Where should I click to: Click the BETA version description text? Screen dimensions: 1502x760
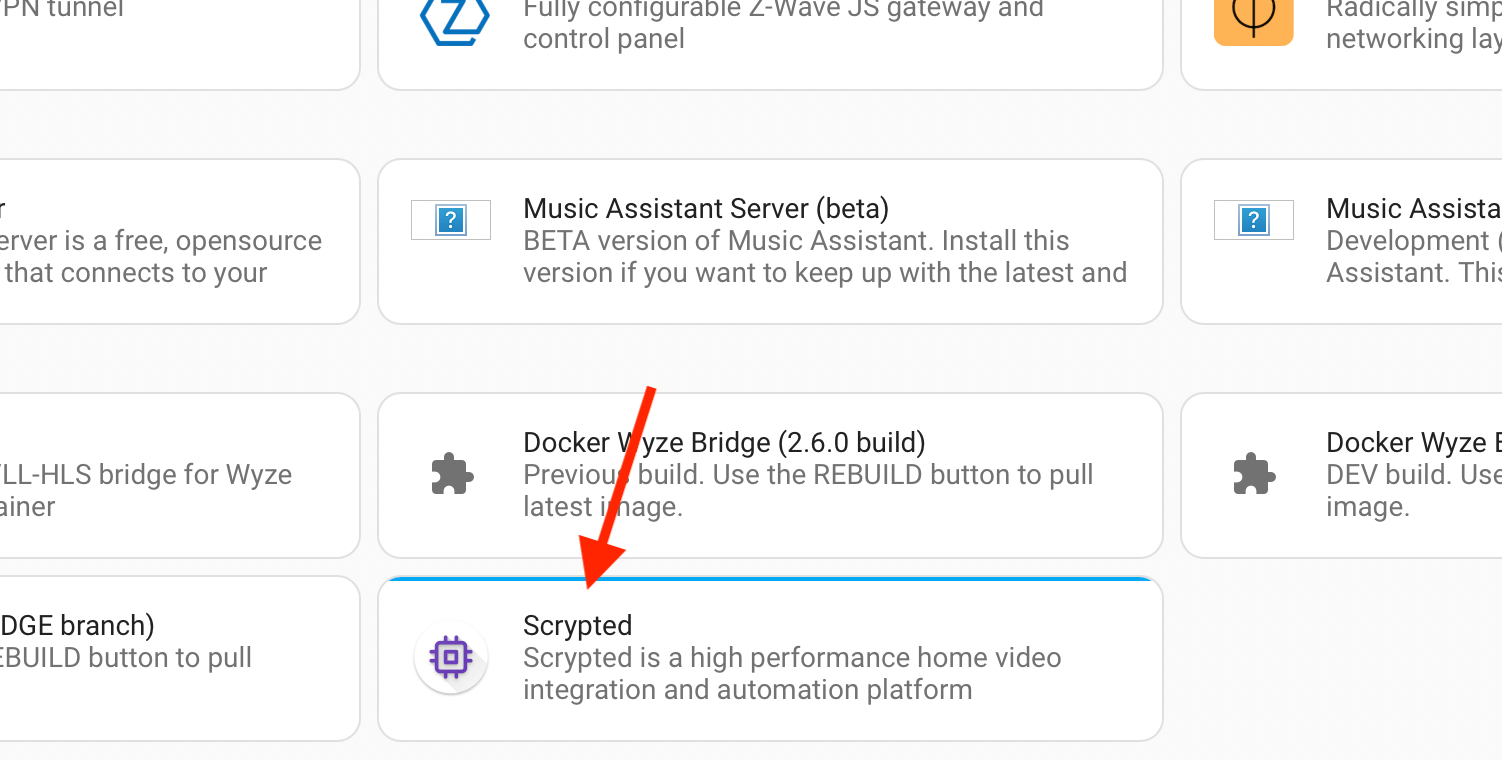coord(824,257)
